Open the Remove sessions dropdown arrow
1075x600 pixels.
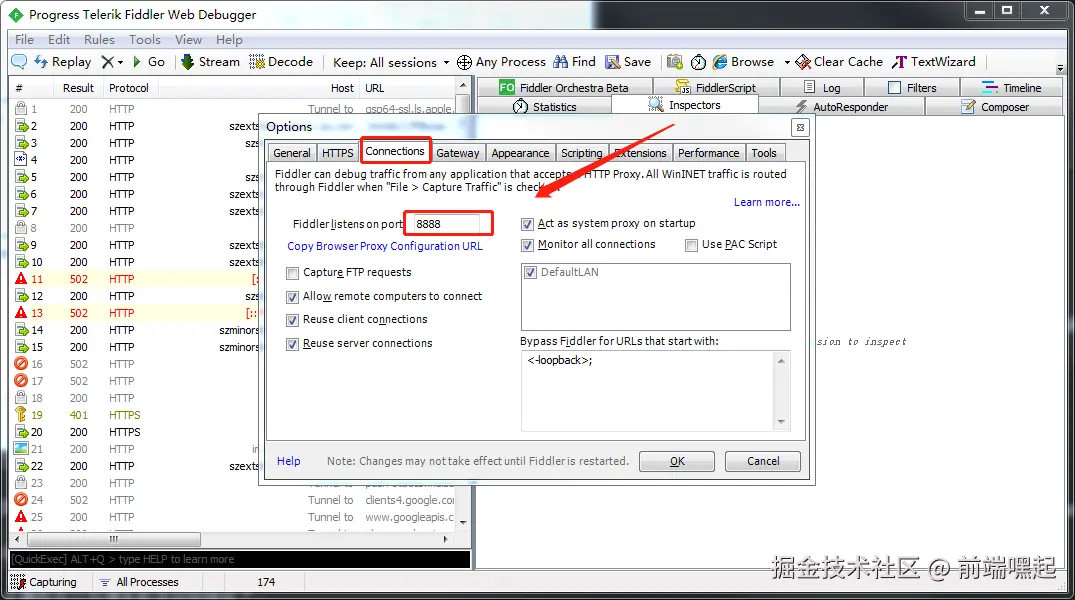pos(121,62)
